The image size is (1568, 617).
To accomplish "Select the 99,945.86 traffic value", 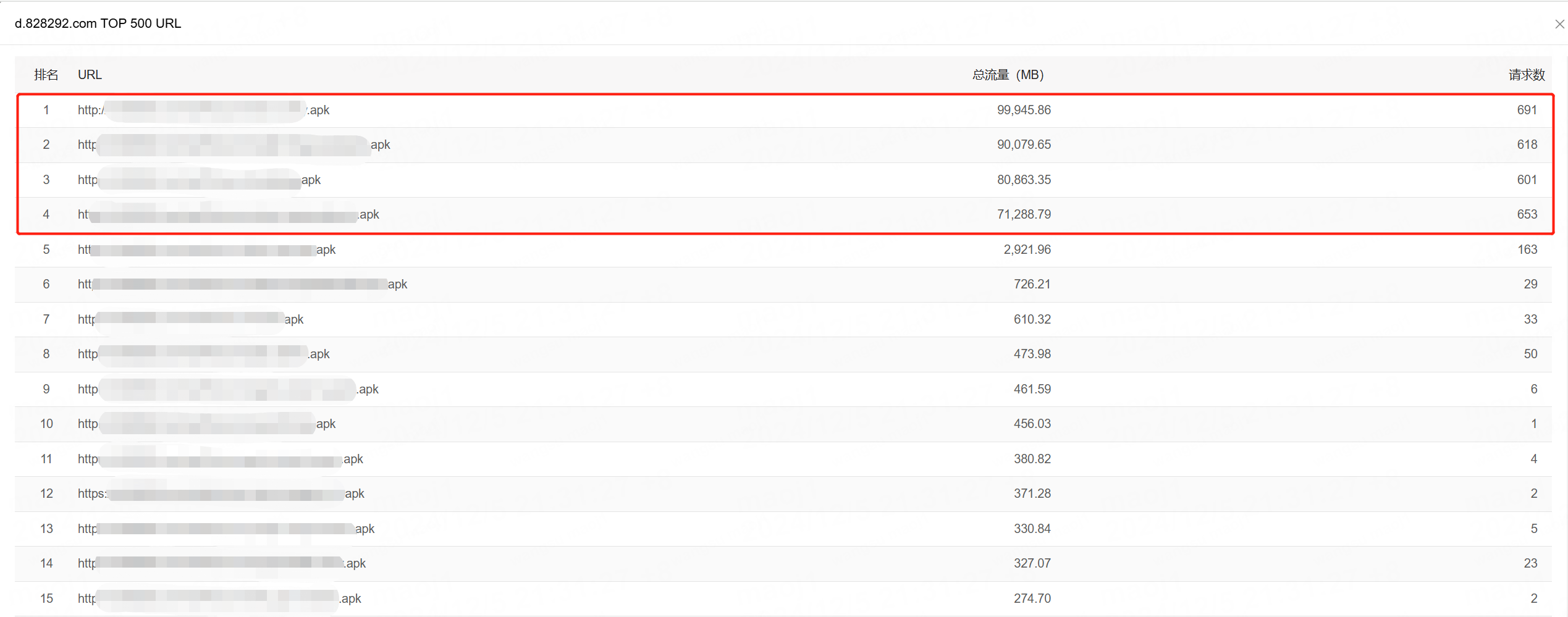I will tap(1023, 110).
